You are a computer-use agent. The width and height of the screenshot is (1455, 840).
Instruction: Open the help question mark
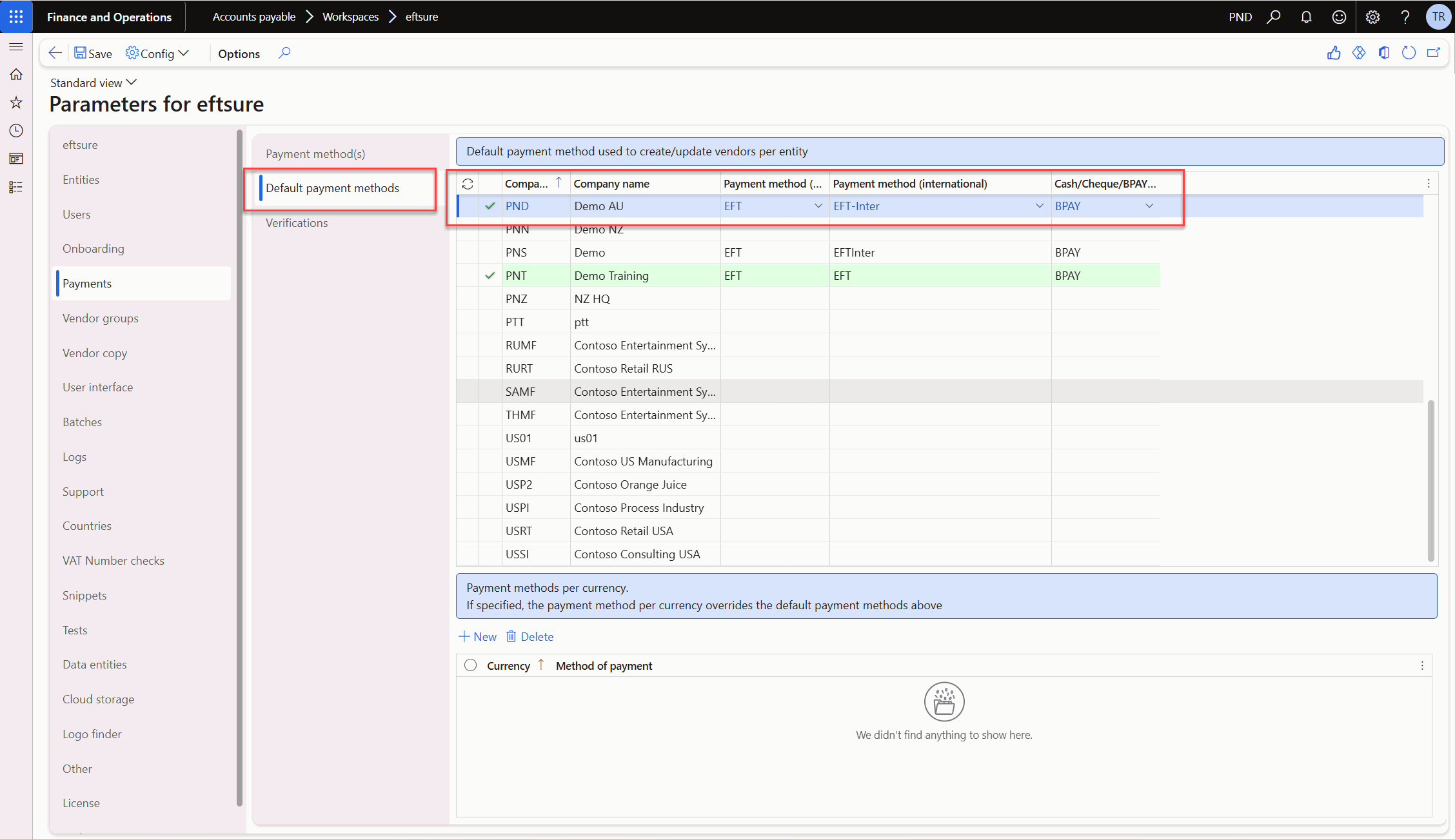1405,17
